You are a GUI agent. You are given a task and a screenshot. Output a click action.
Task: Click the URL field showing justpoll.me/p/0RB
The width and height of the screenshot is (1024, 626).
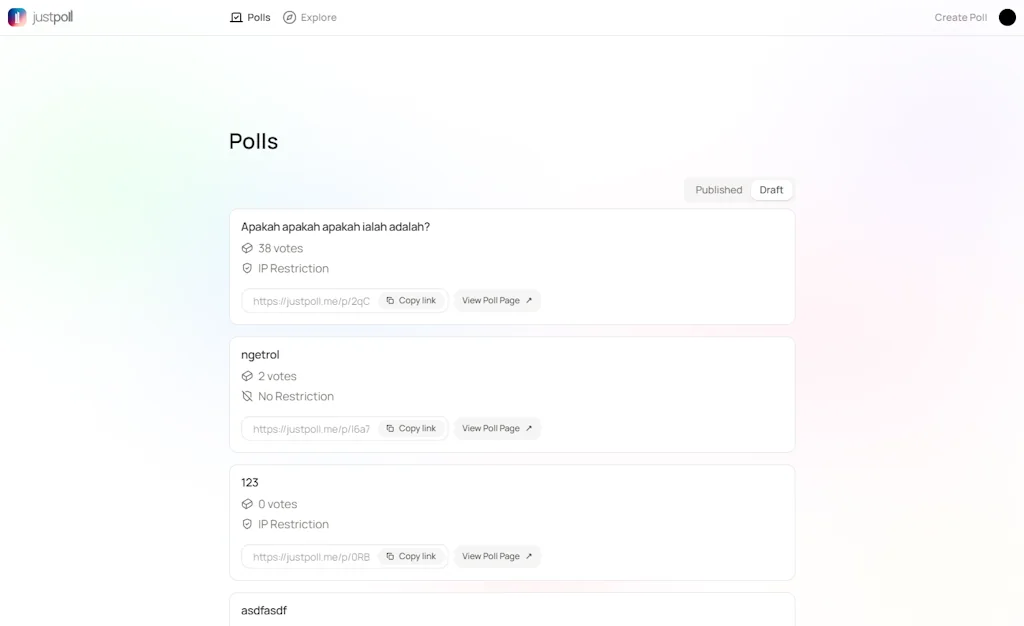click(310, 556)
